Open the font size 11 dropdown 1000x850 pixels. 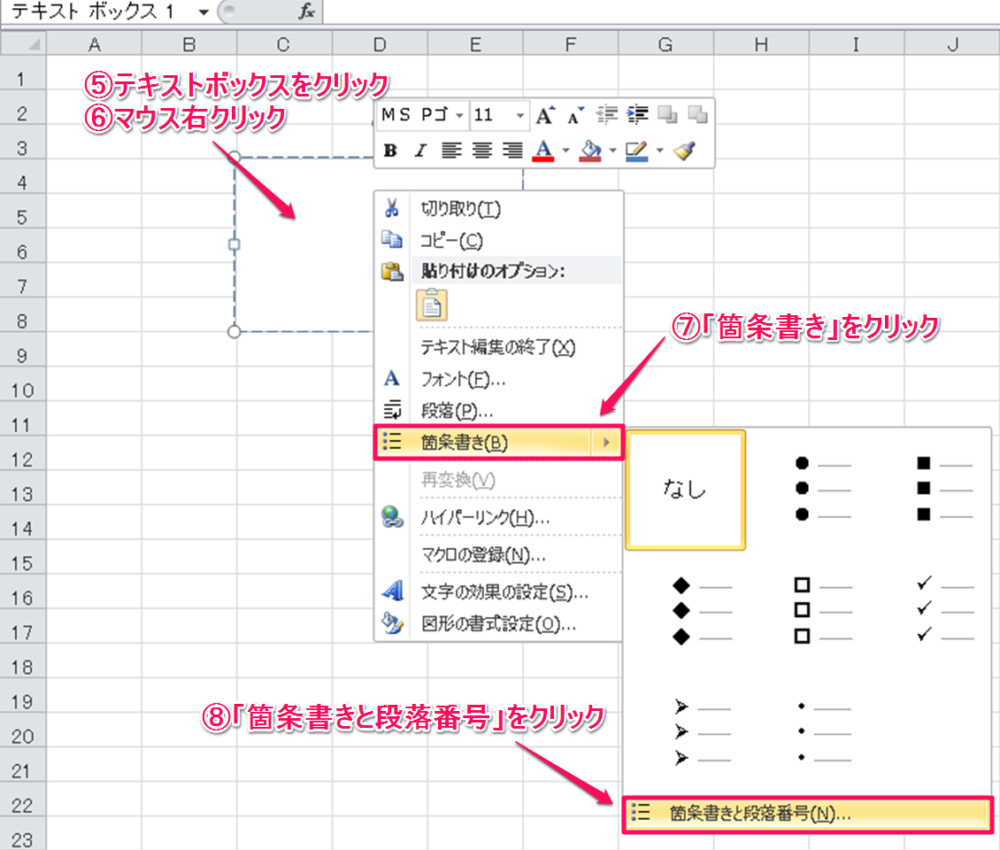click(x=520, y=116)
